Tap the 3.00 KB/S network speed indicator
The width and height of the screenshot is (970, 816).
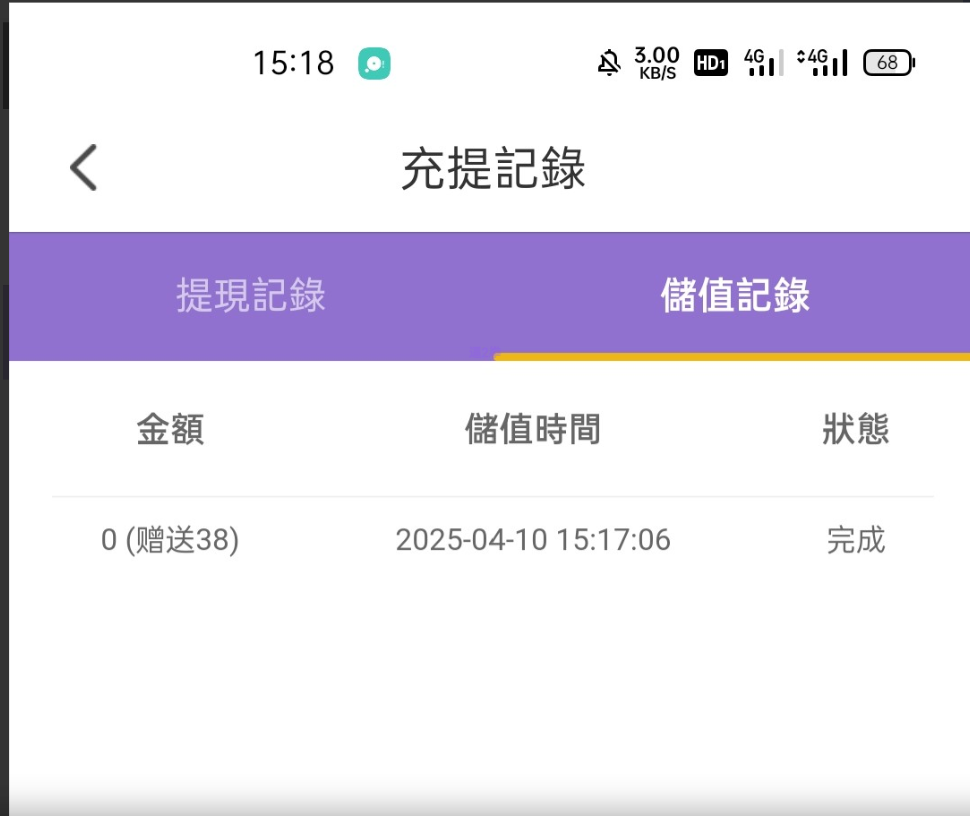(x=656, y=62)
